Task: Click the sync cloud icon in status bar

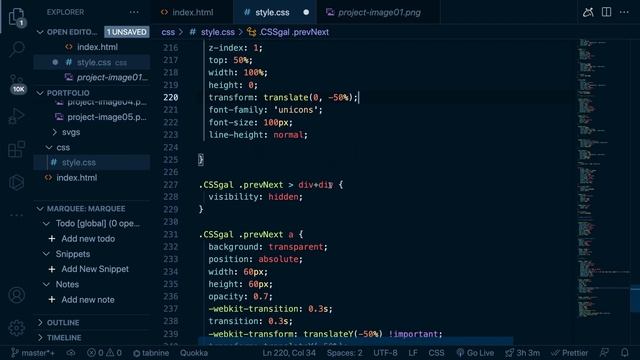Action: tap(71, 353)
